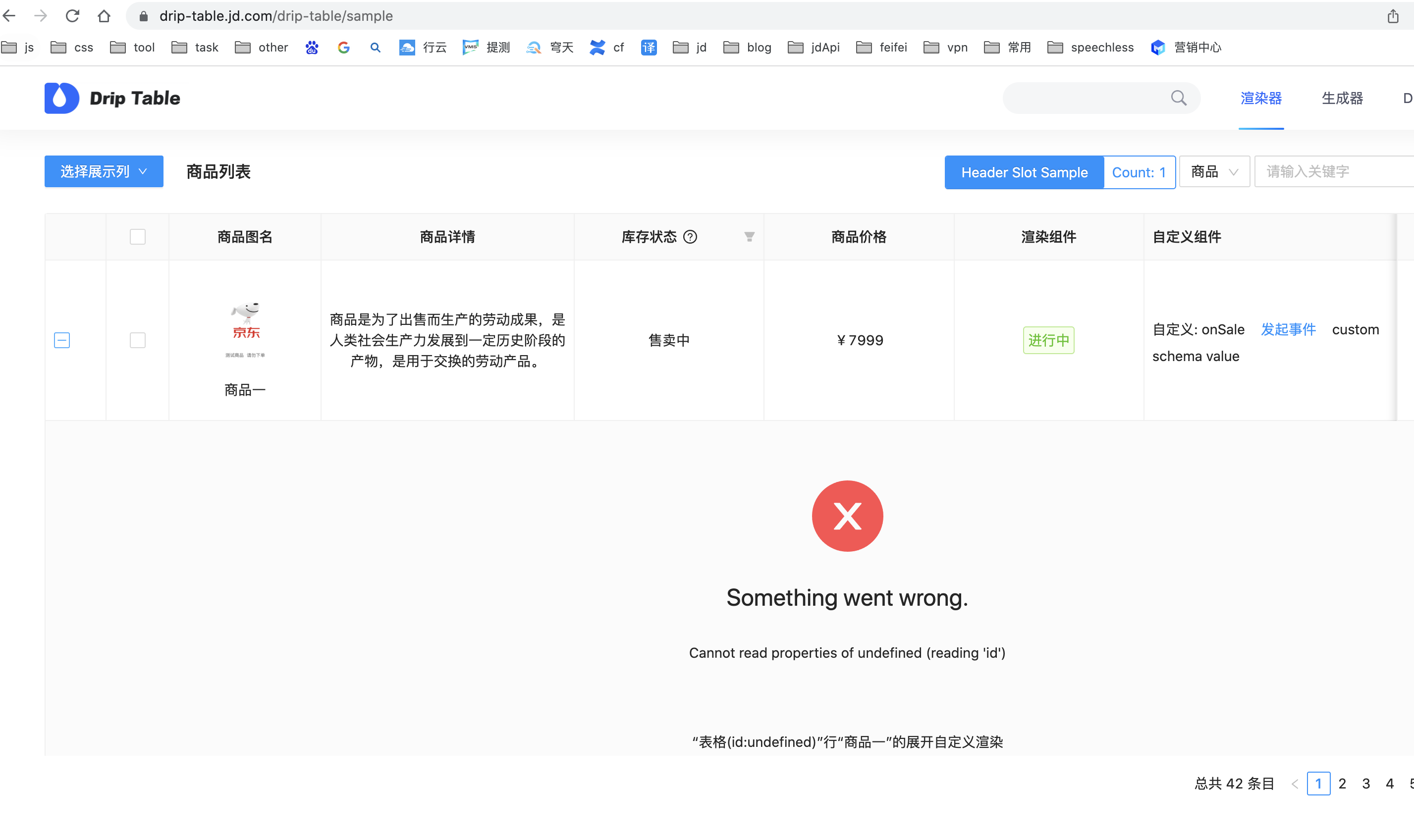Click the Header Slot Sample button
Screen dimensions: 1414x840
click(1024, 172)
